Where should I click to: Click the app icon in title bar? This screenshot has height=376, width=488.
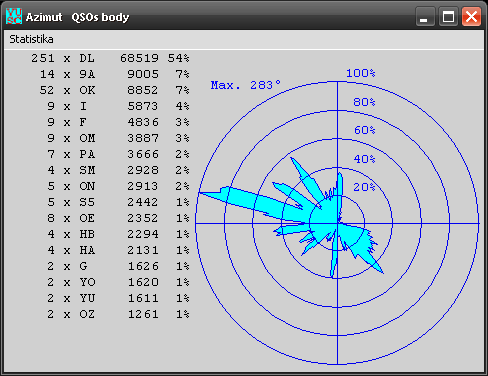[14, 16]
